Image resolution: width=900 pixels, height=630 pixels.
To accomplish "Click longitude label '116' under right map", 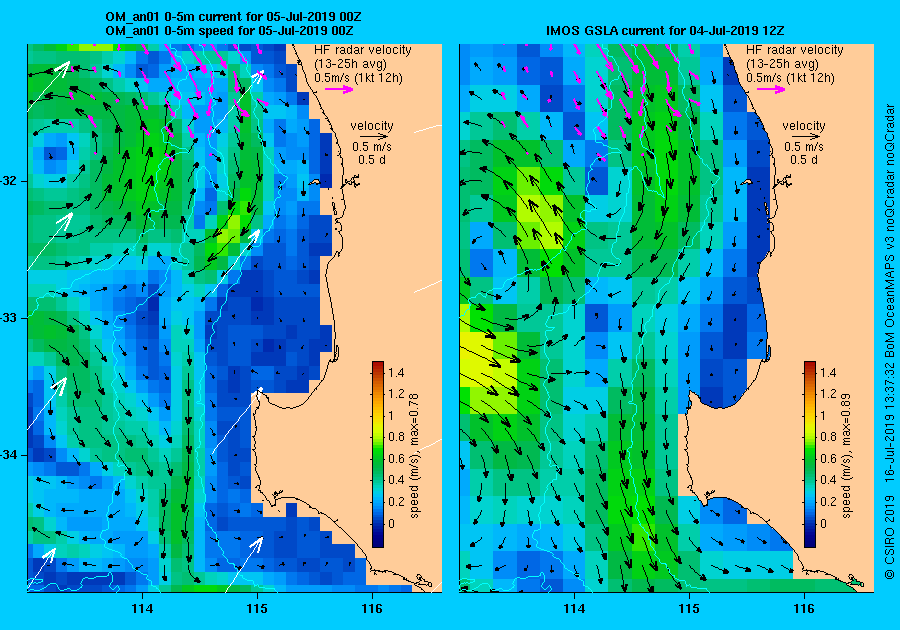I will tap(804, 609).
